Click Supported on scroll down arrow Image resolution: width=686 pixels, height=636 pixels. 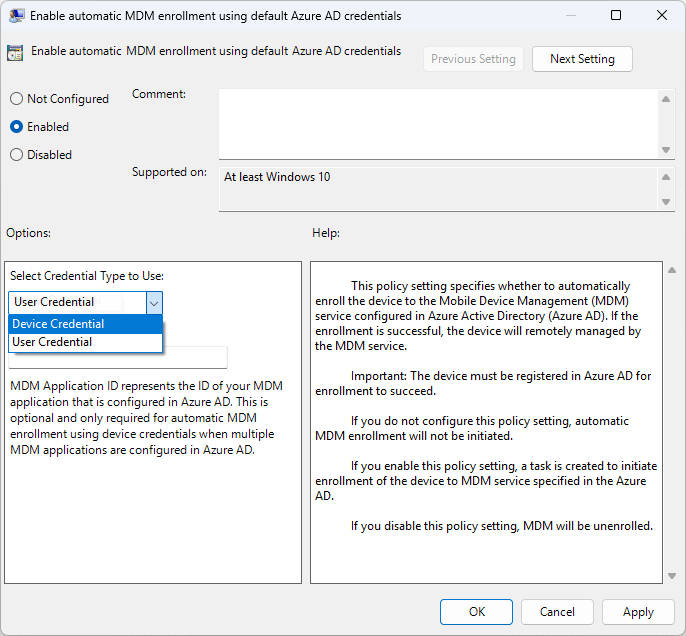(x=667, y=202)
